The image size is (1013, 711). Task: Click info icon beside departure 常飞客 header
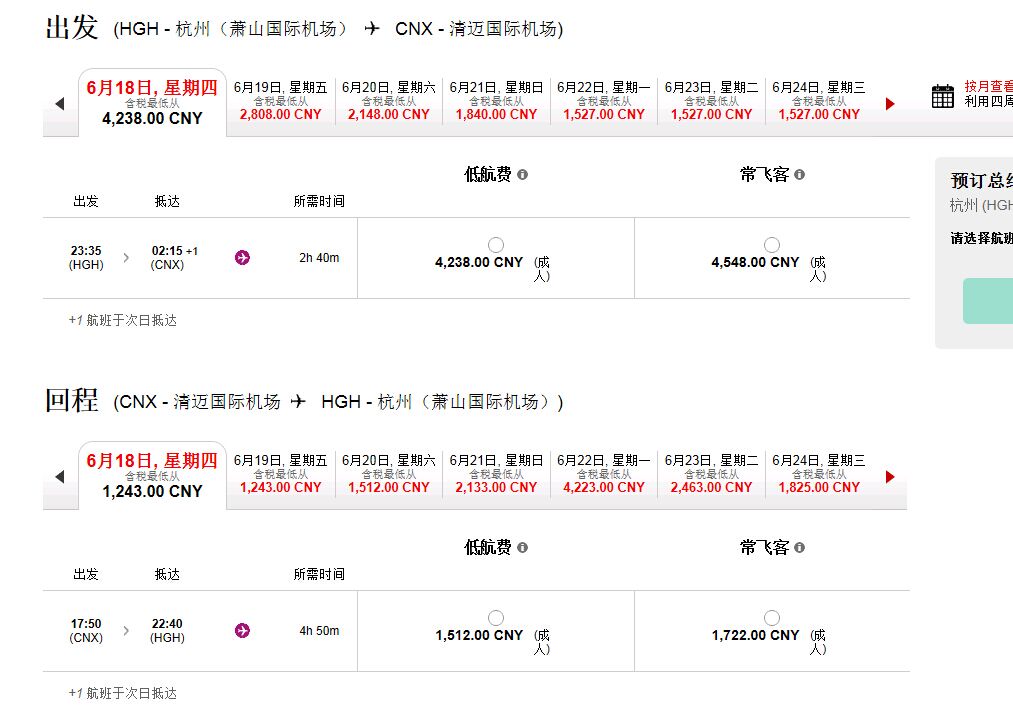point(799,174)
